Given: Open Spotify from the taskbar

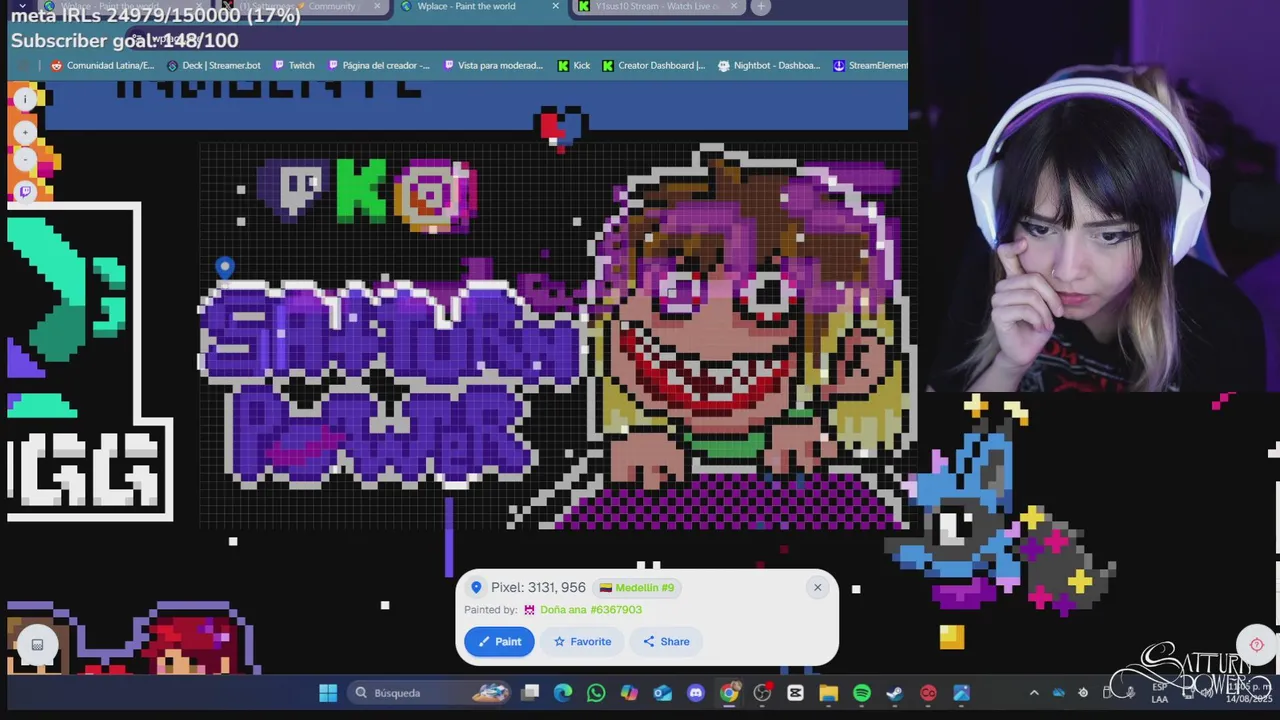Looking at the screenshot, I should click(x=862, y=692).
